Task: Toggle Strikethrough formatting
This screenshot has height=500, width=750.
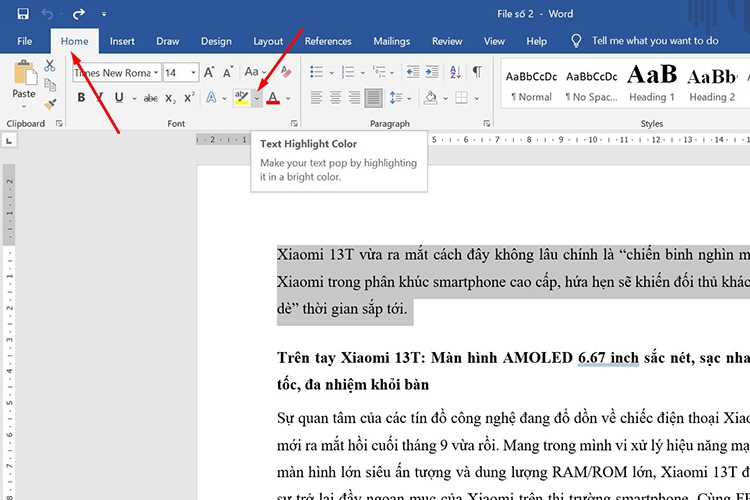Action: 150,98
